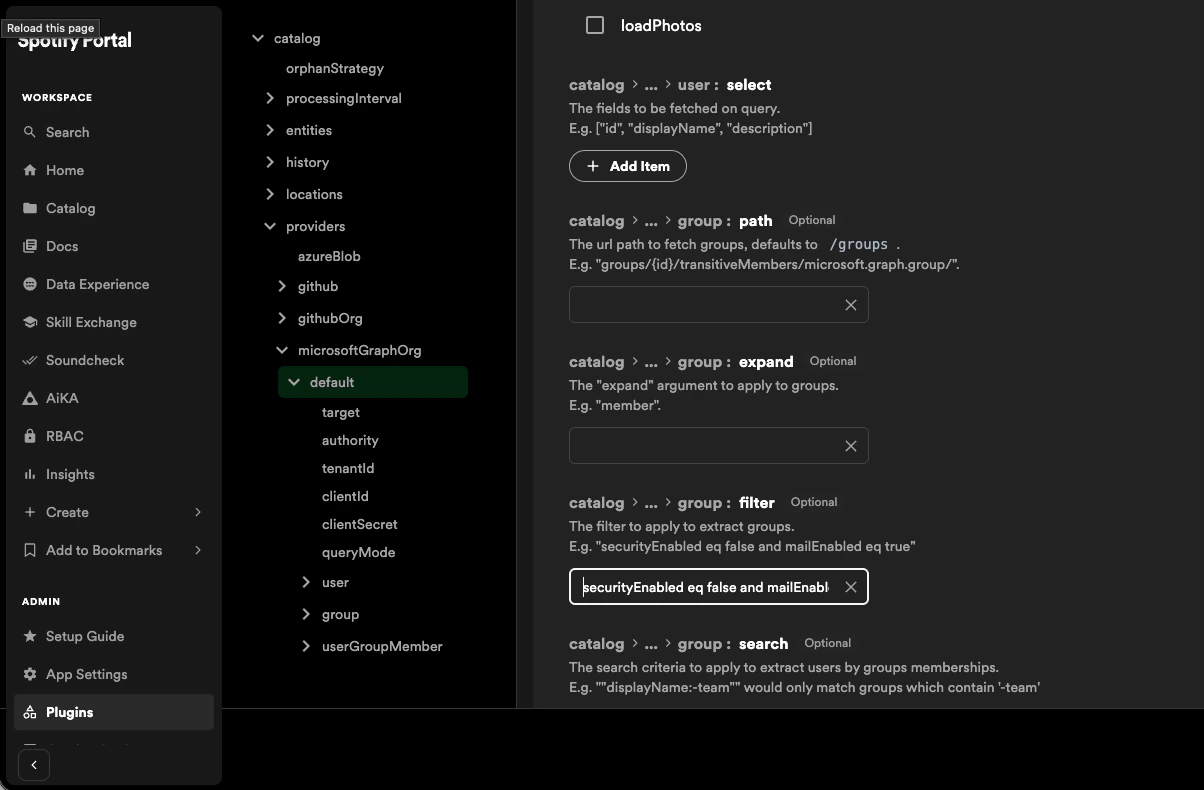Click catalog breadcrumb in group filter heading

596,503
